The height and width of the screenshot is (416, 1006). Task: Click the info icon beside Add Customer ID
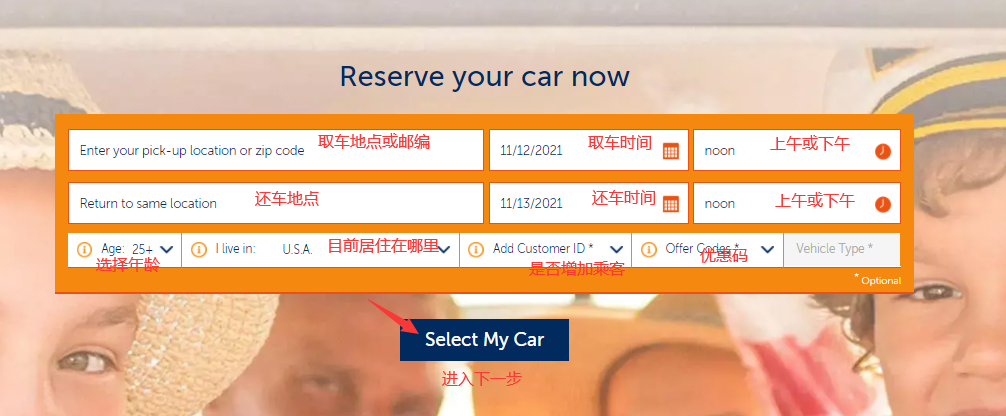[475, 249]
